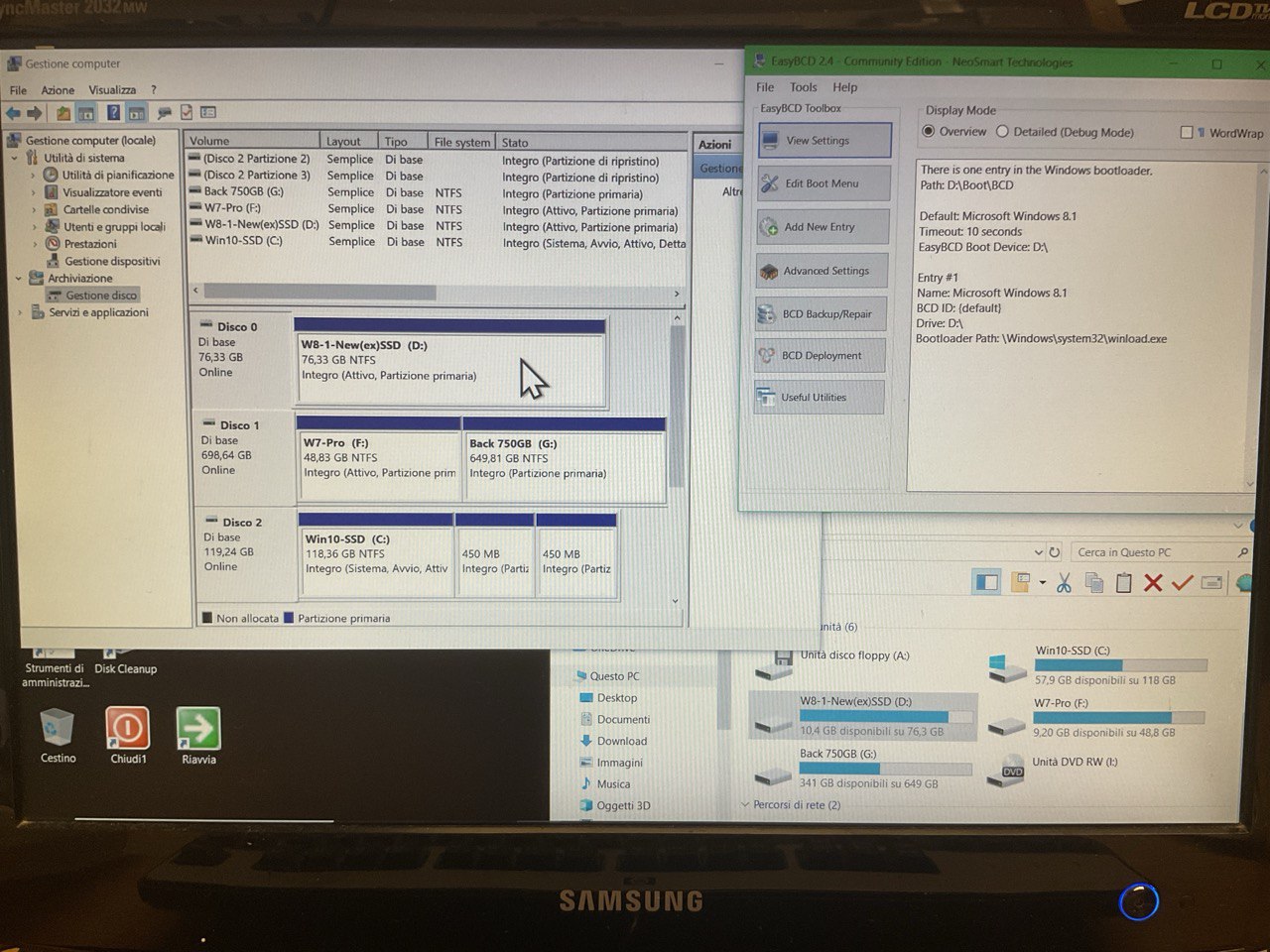This screenshot has height=952, width=1270.
Task: Click the blue Help question-mark toolbar icon
Action: pyautogui.click(x=113, y=113)
